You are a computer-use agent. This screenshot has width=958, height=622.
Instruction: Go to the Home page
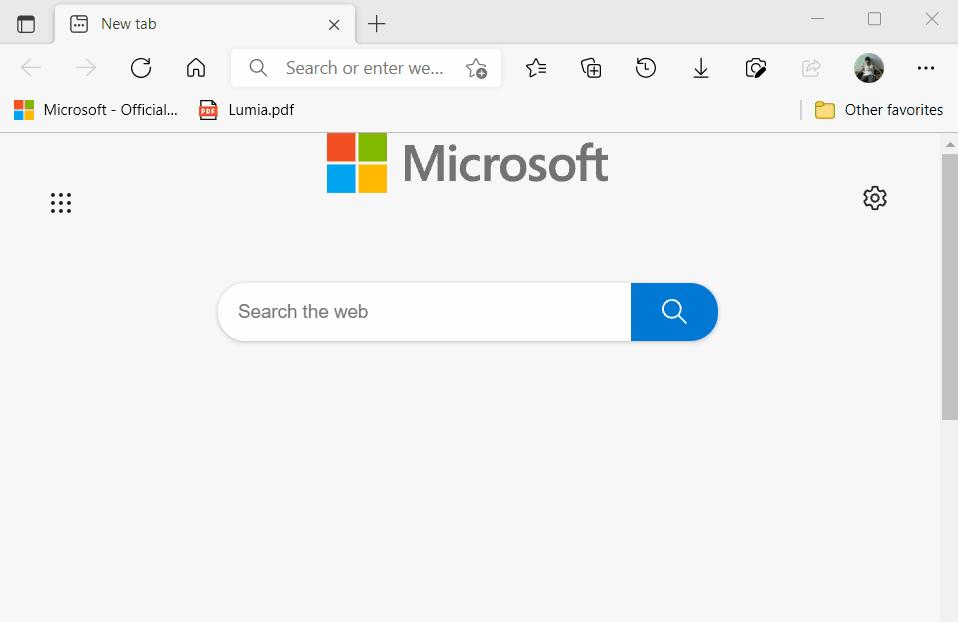[196, 67]
